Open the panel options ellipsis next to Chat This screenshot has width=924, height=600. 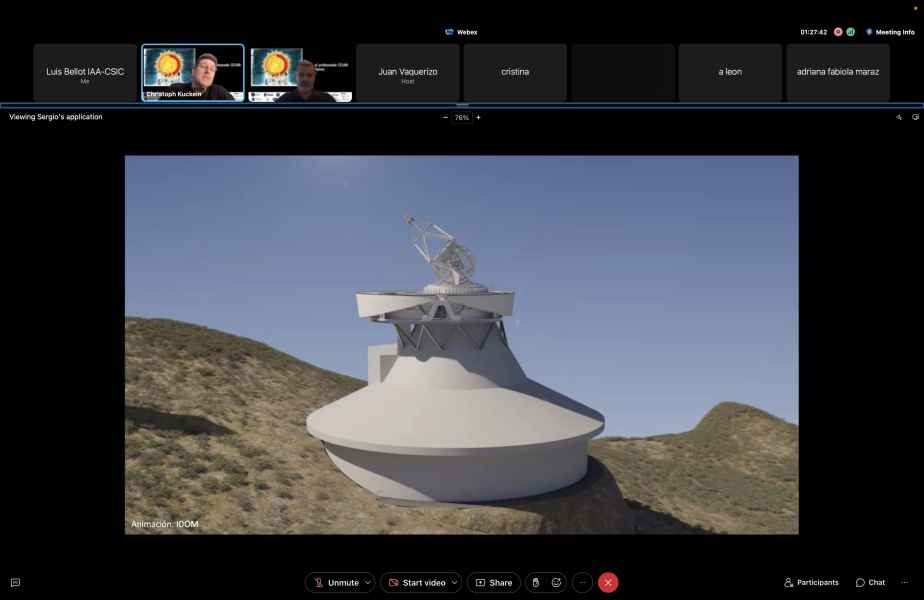tap(905, 582)
